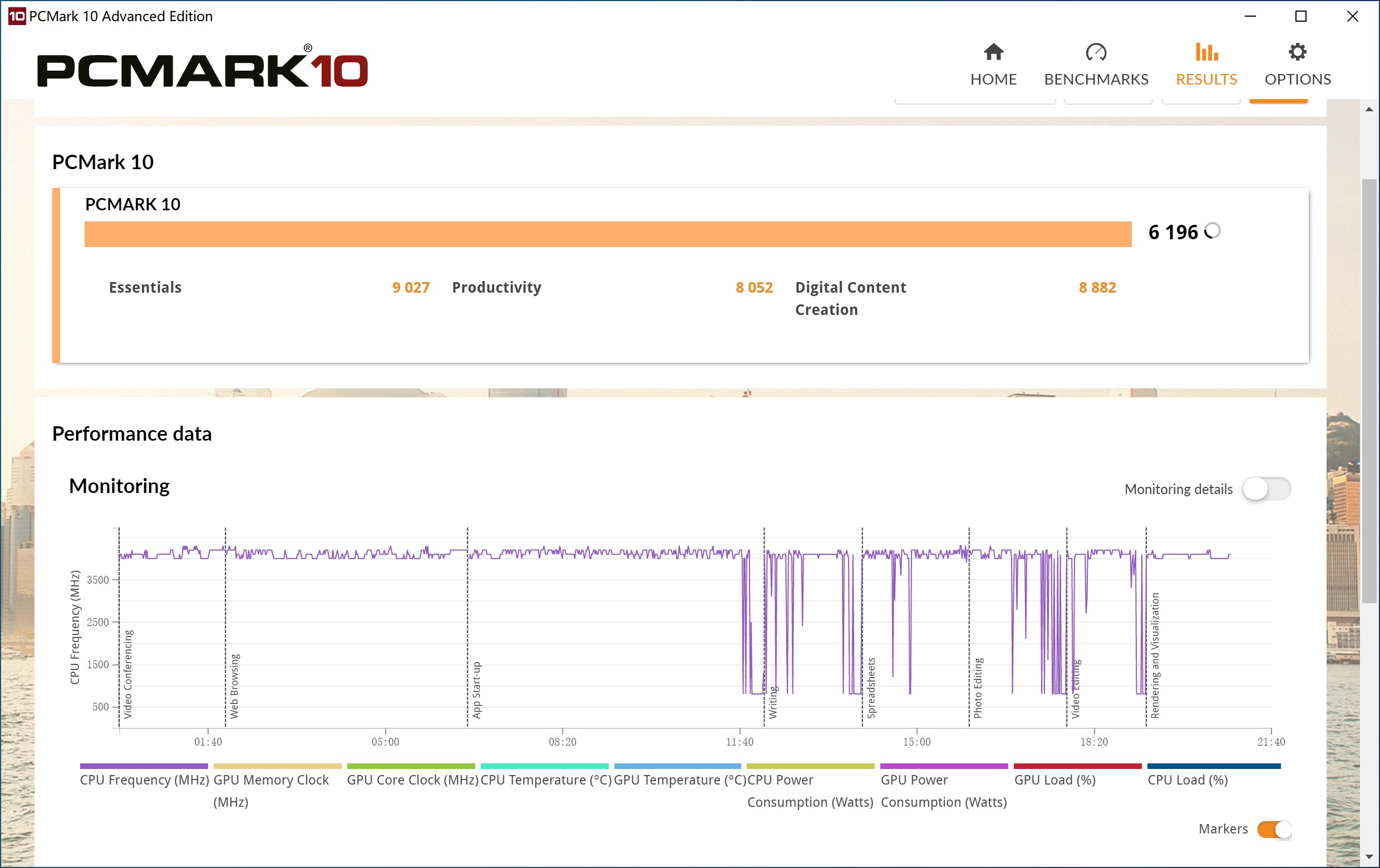The height and width of the screenshot is (868, 1380).
Task: Expand the Productivity score section
Action: pyautogui.click(x=496, y=287)
